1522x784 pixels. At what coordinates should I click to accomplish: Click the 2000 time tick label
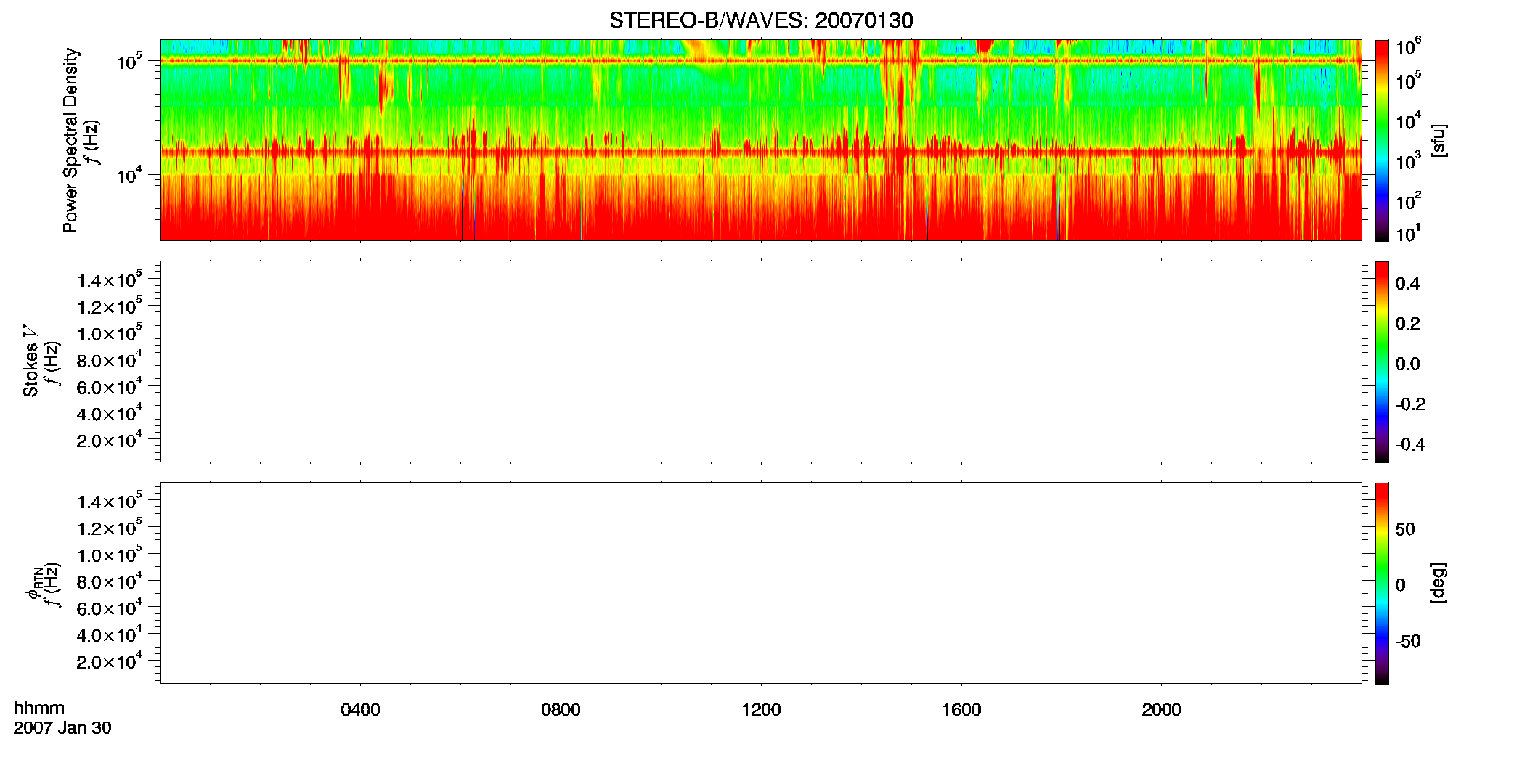1161,710
